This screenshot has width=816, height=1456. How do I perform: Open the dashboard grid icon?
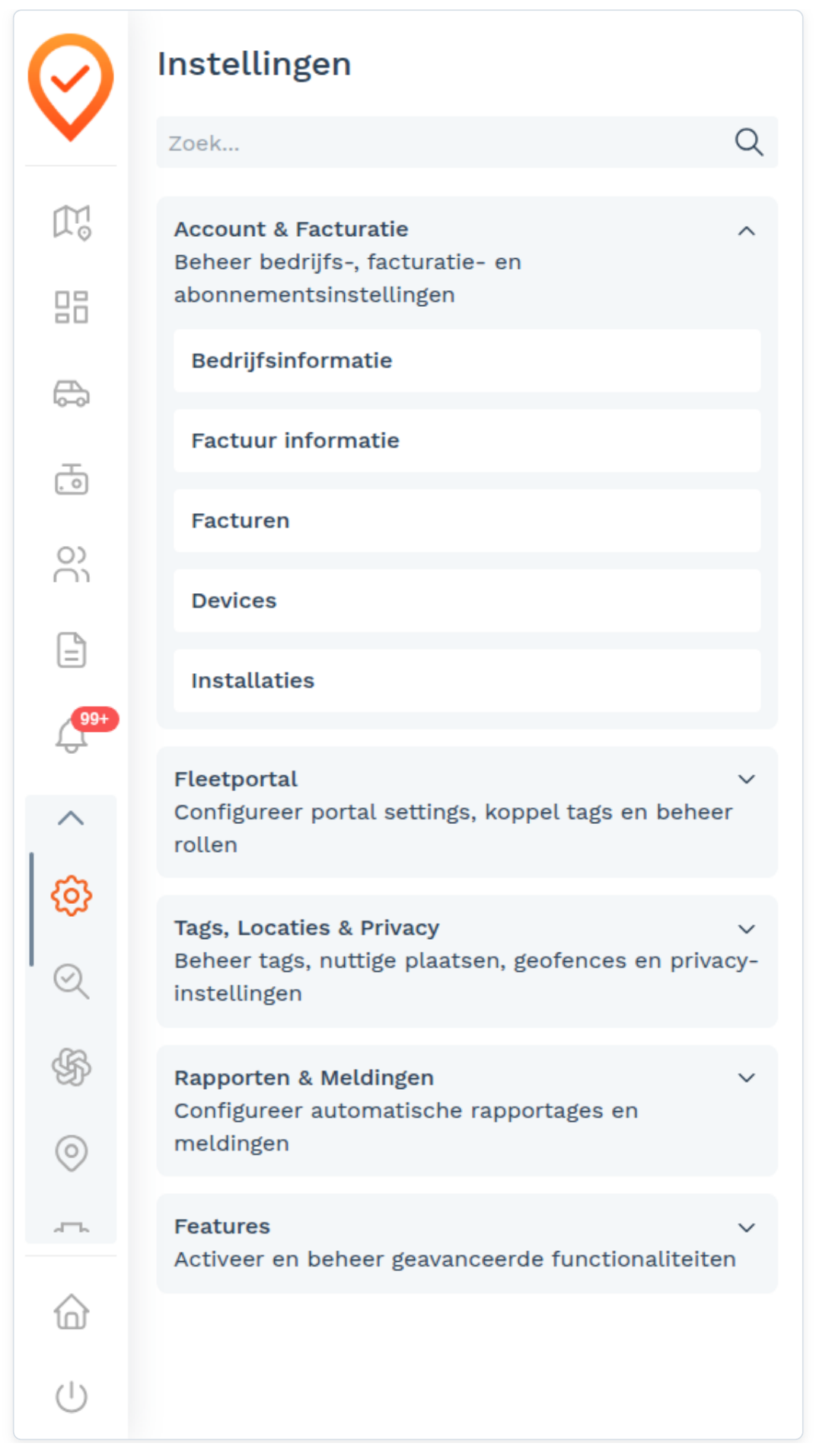72,308
